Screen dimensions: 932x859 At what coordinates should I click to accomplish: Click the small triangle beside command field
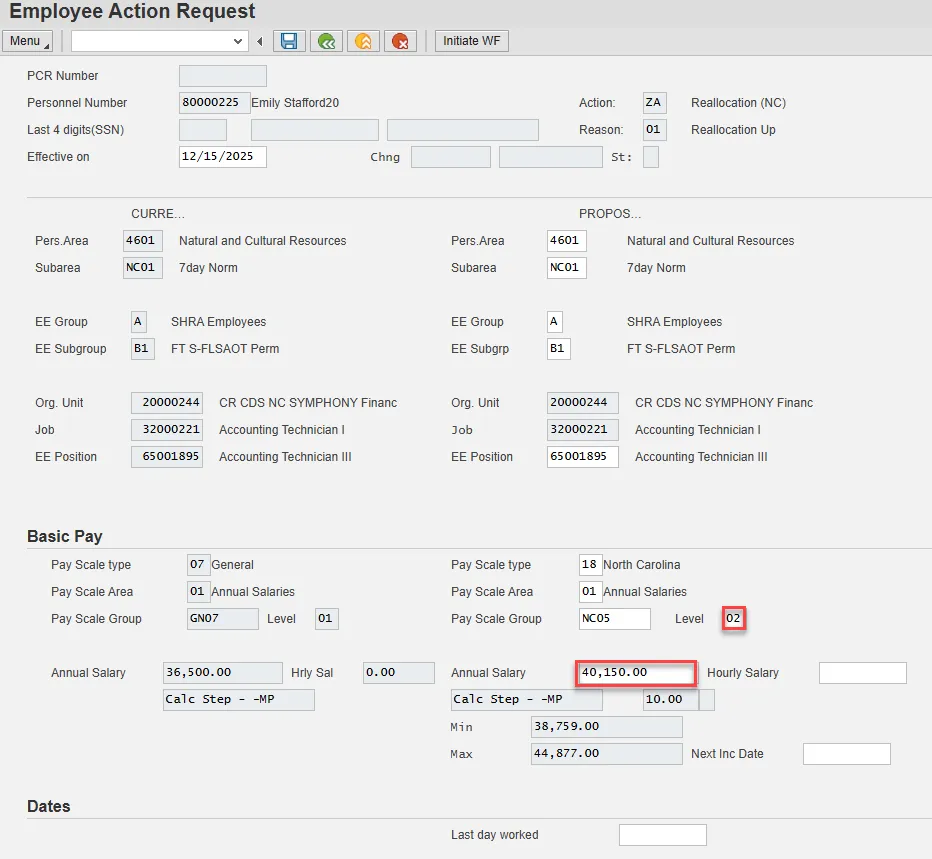point(260,41)
